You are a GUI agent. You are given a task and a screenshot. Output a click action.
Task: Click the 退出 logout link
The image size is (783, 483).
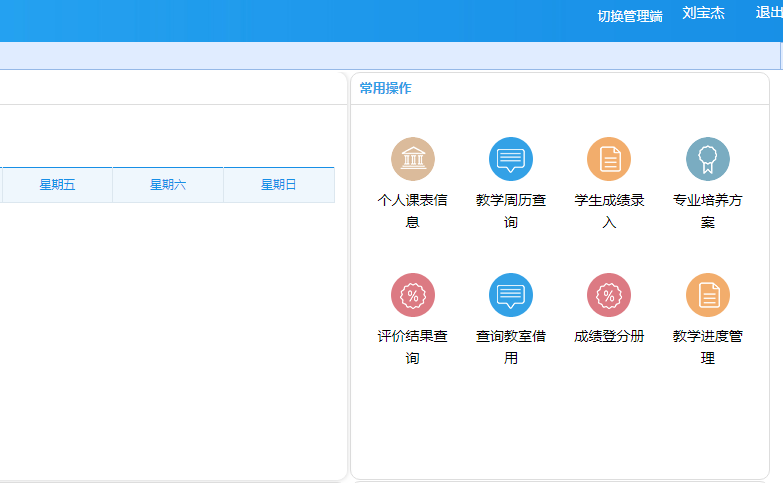pos(769,12)
